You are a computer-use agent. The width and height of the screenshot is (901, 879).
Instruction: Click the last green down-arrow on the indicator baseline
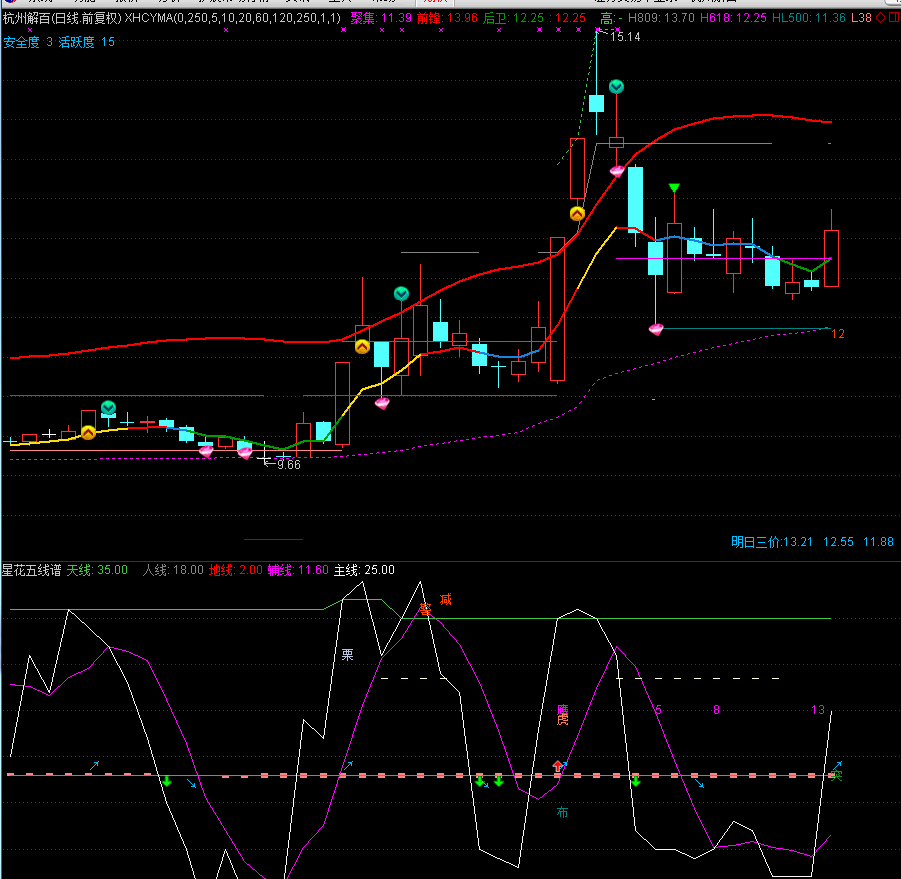click(636, 781)
